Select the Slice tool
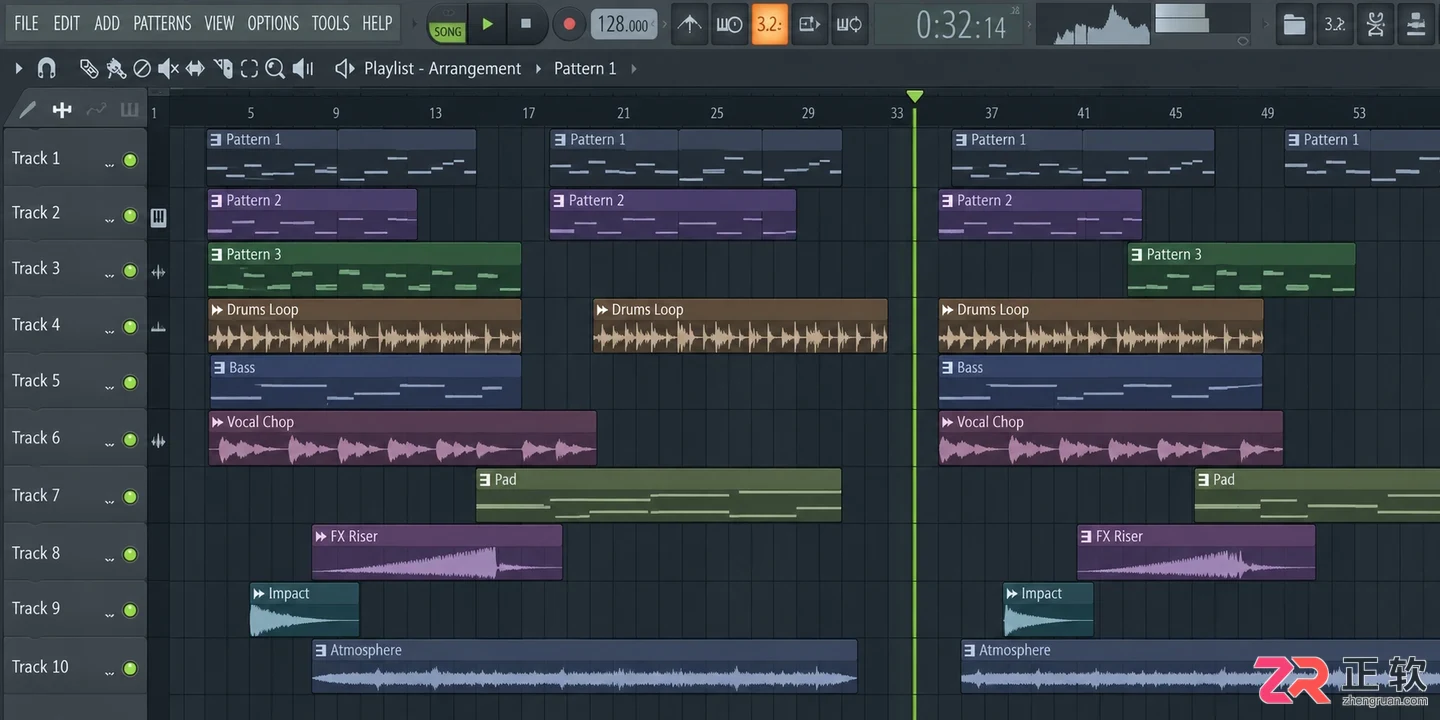Viewport: 1440px width, 720px height. coord(223,68)
